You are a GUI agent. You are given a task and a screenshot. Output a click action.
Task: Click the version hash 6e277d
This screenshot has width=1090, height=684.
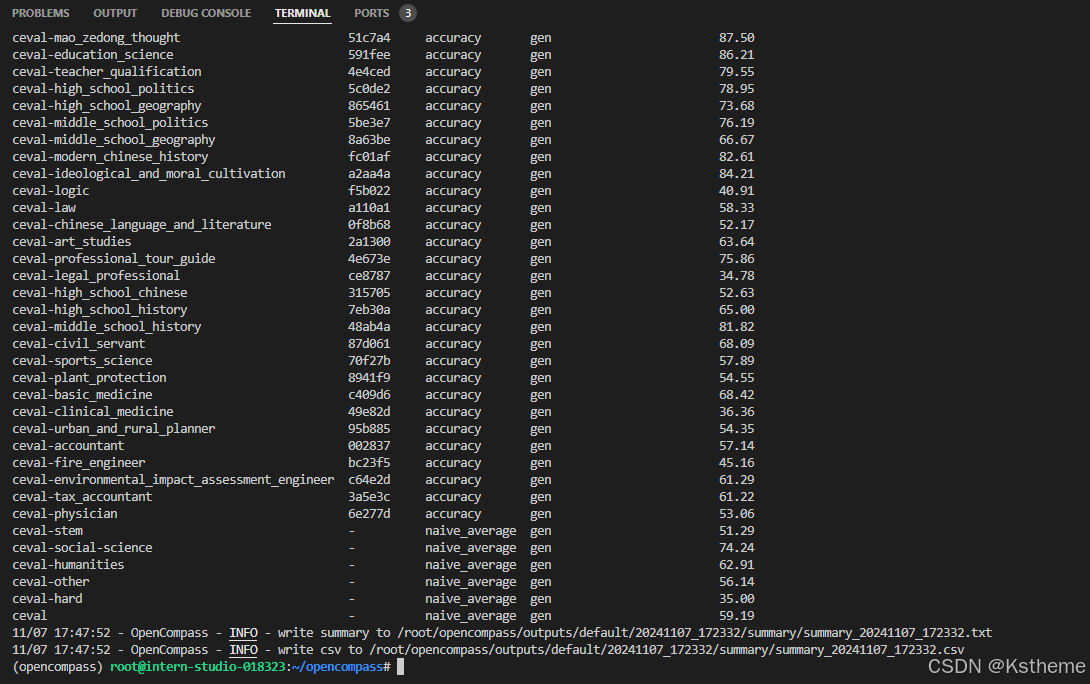tap(369, 514)
